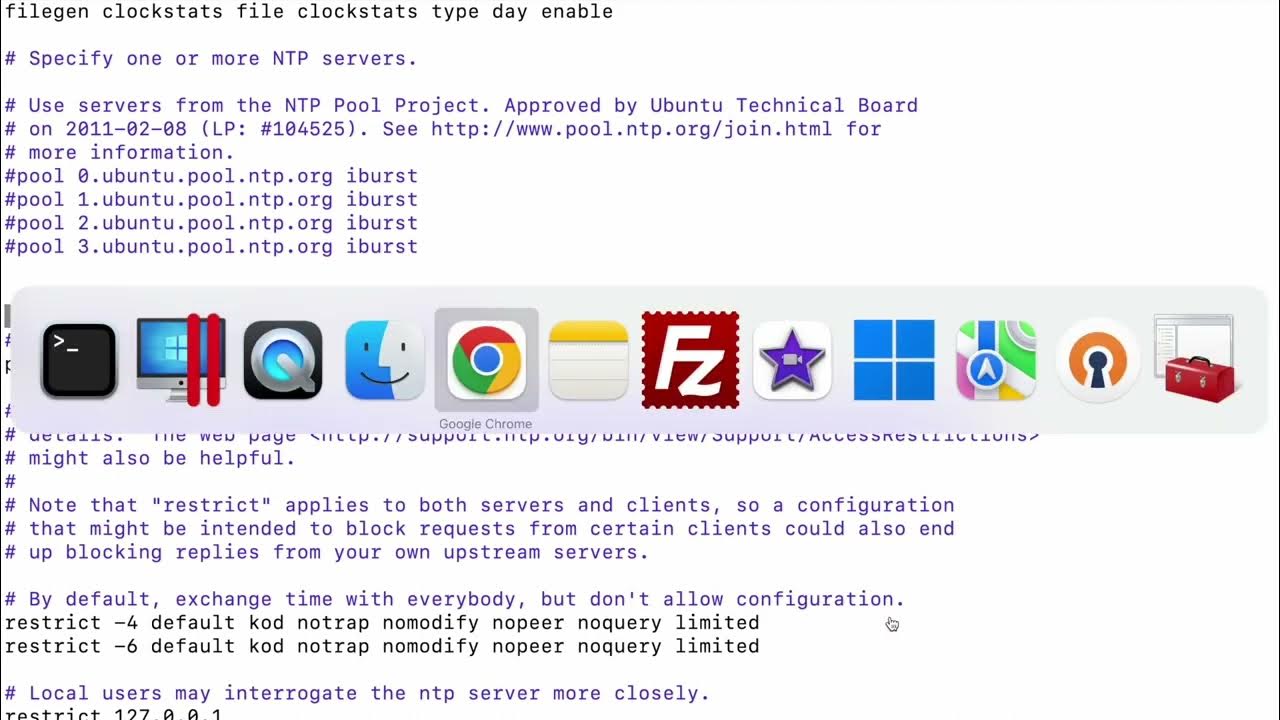Viewport: 1280px width, 720px height.
Task: Click 'up blocking replies from your own' line
Action: 327,552
